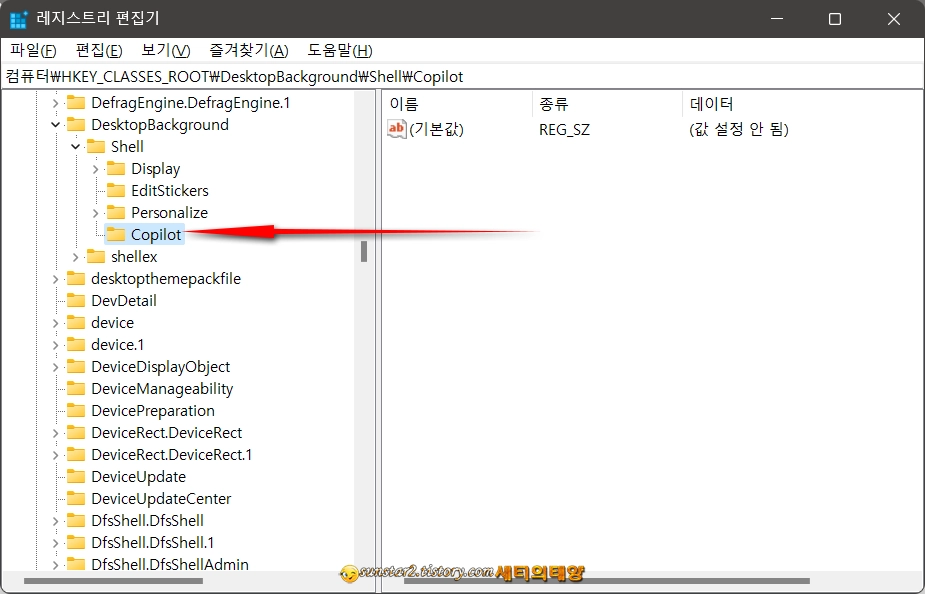This screenshot has width=925, height=594.
Task: Open the 즐겨찾기(A) menu
Action: point(248,51)
